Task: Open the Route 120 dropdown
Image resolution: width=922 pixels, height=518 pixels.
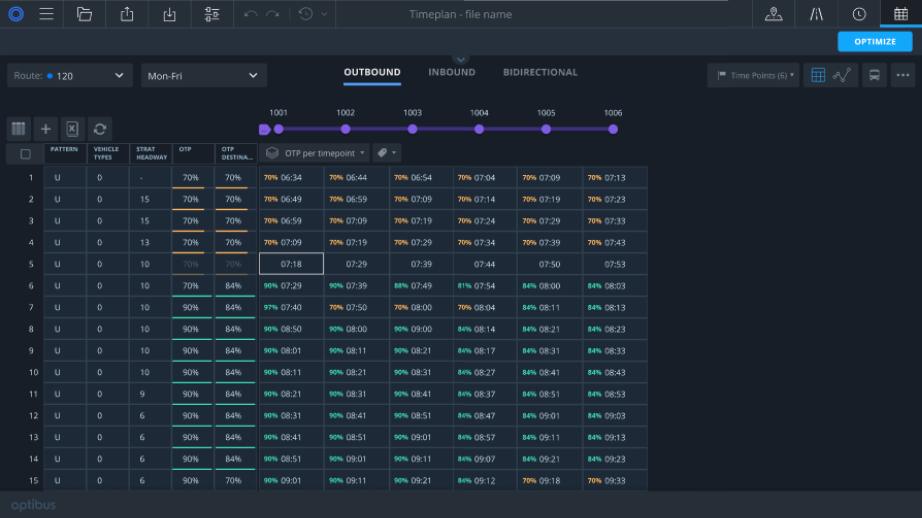Action: point(69,76)
